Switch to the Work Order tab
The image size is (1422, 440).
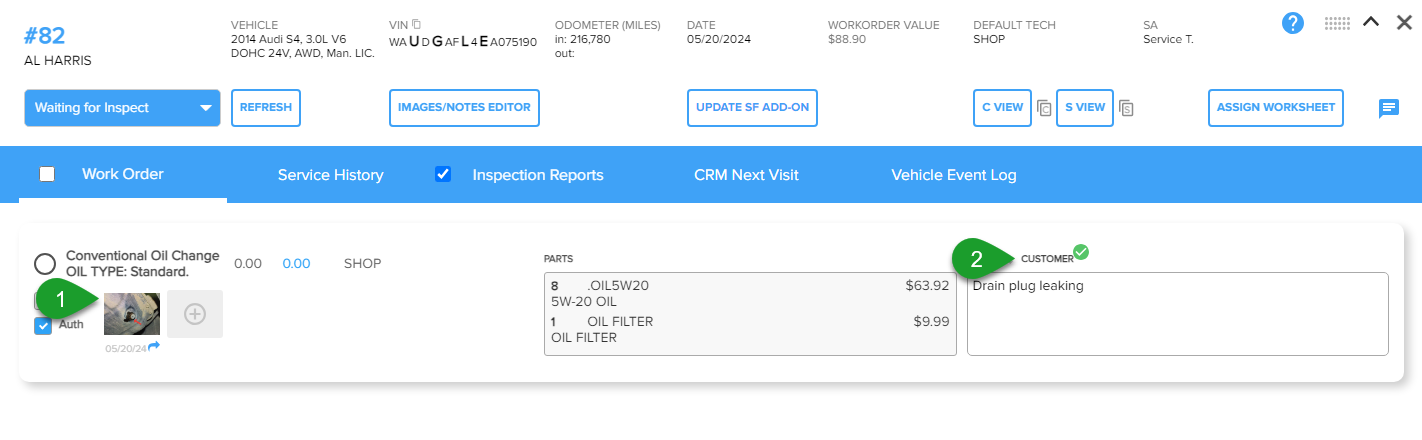click(x=123, y=174)
